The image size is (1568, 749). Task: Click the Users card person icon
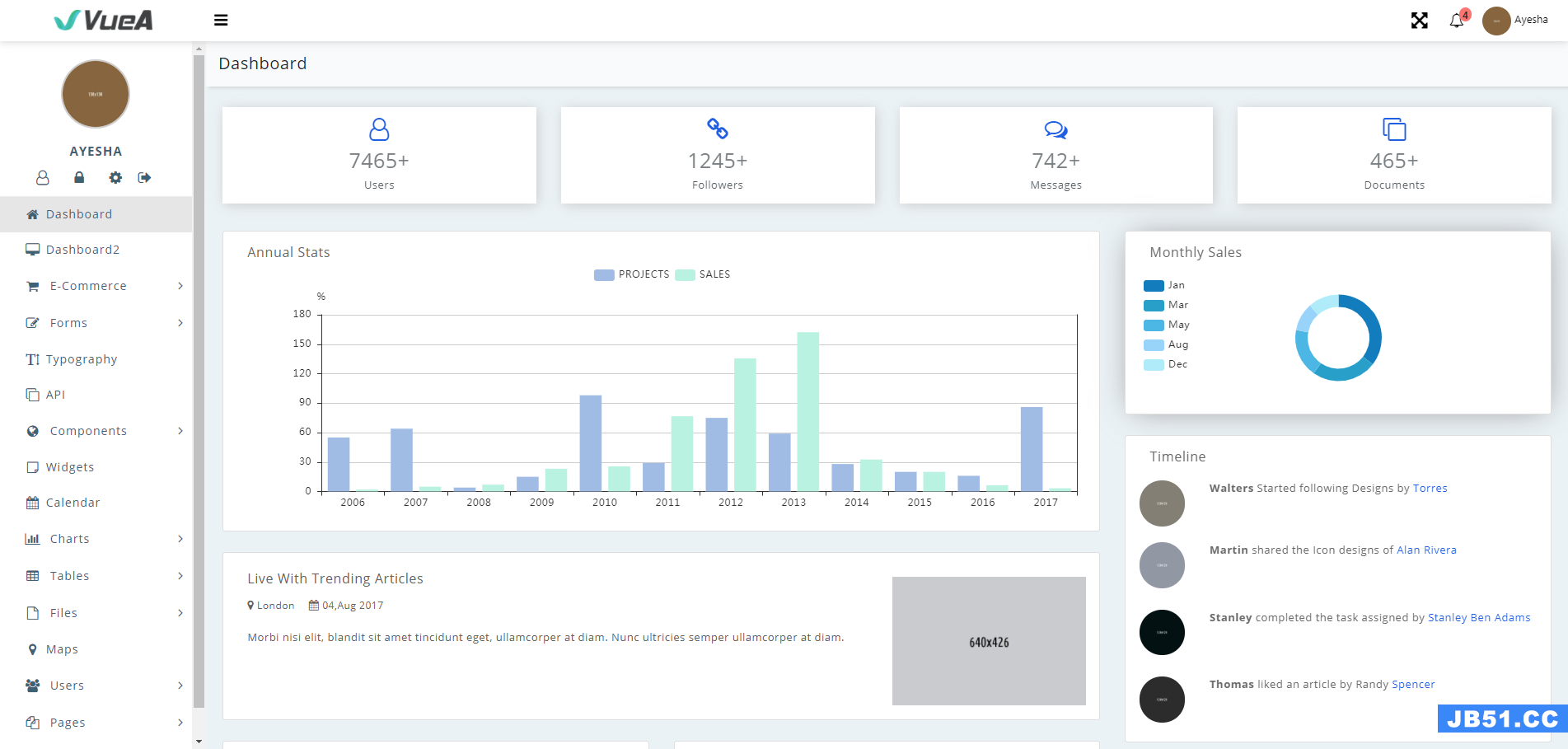(x=379, y=129)
